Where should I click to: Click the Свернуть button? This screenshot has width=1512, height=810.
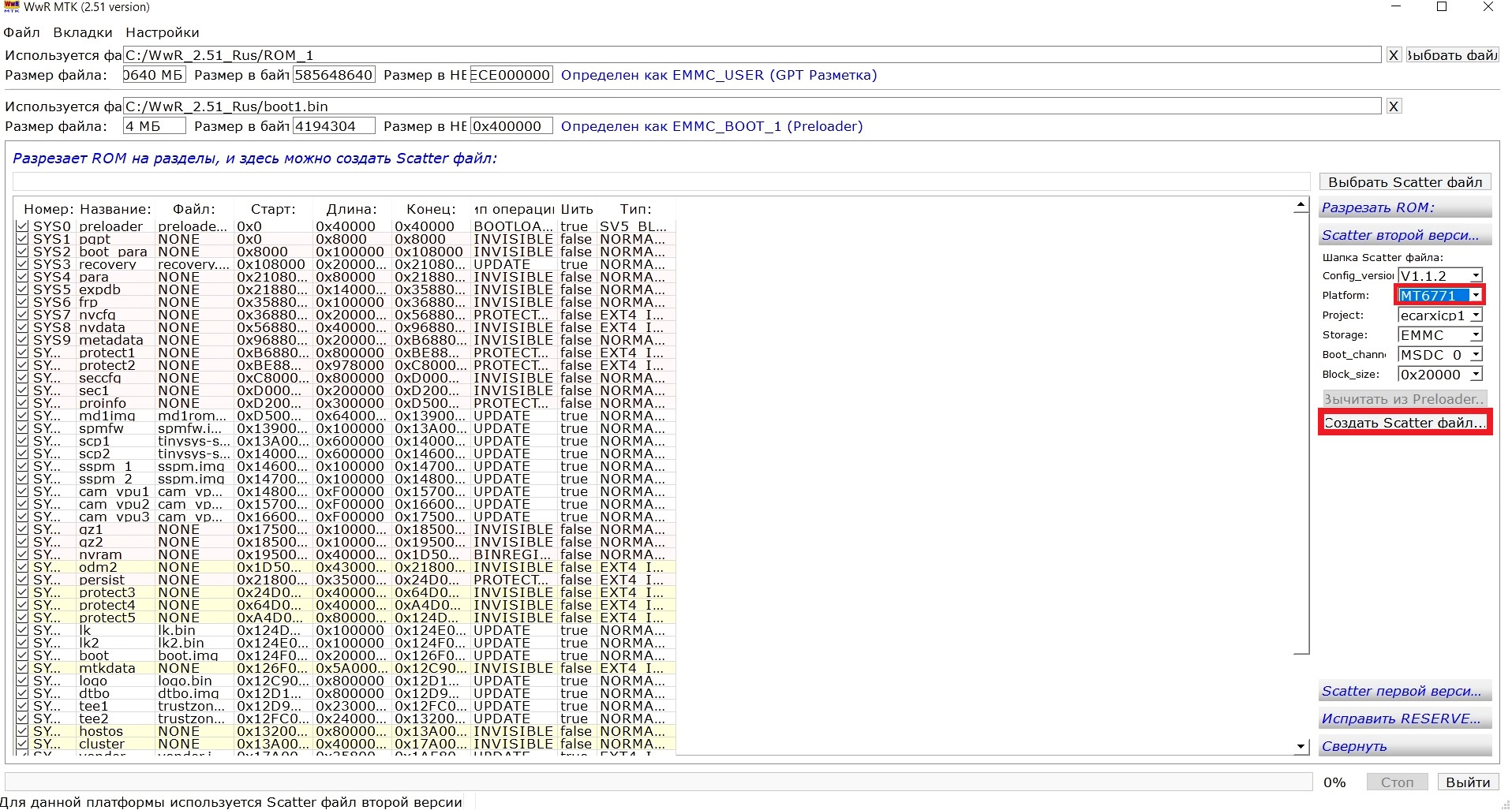pos(1405,746)
